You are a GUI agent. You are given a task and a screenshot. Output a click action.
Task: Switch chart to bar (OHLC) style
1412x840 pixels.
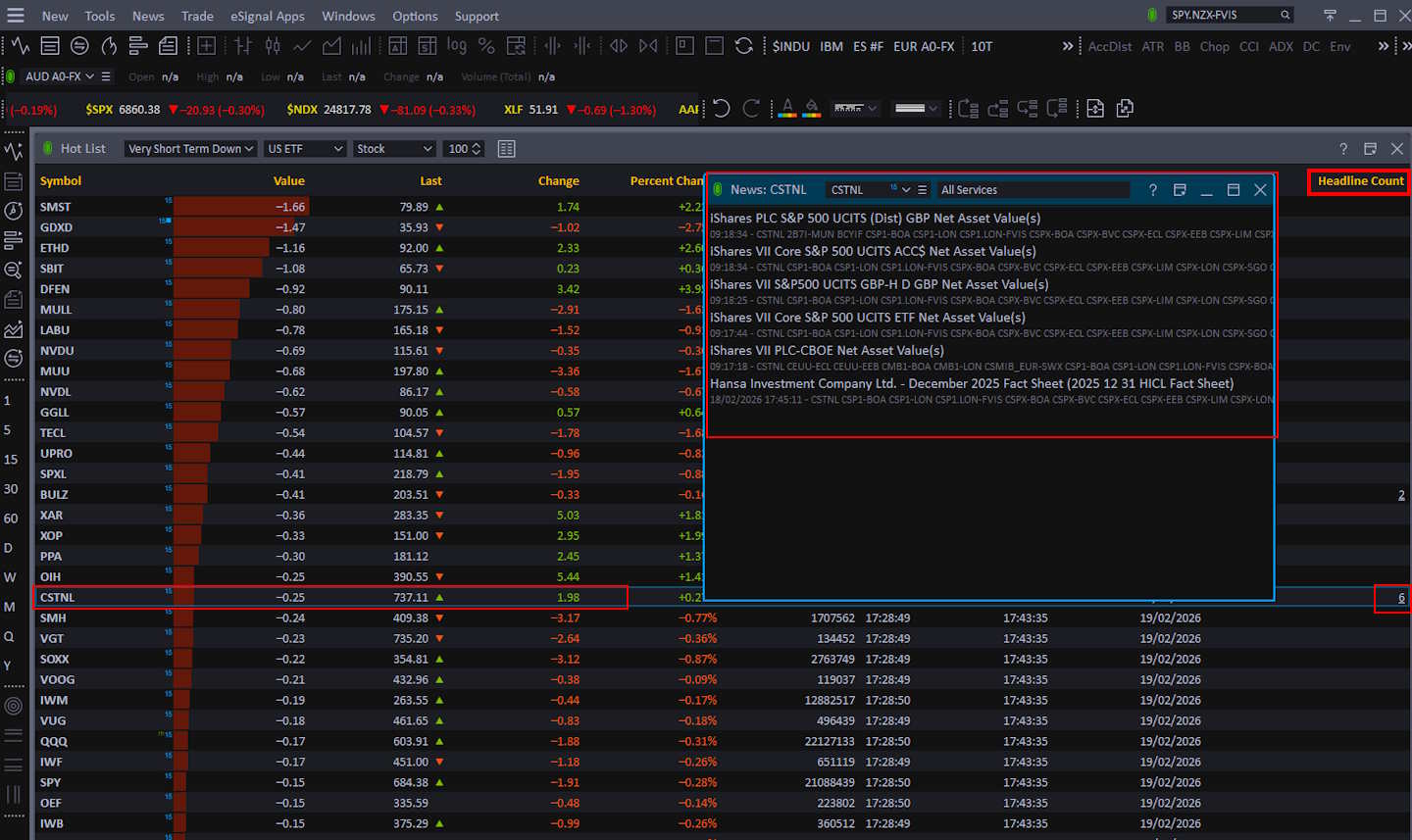click(x=243, y=46)
